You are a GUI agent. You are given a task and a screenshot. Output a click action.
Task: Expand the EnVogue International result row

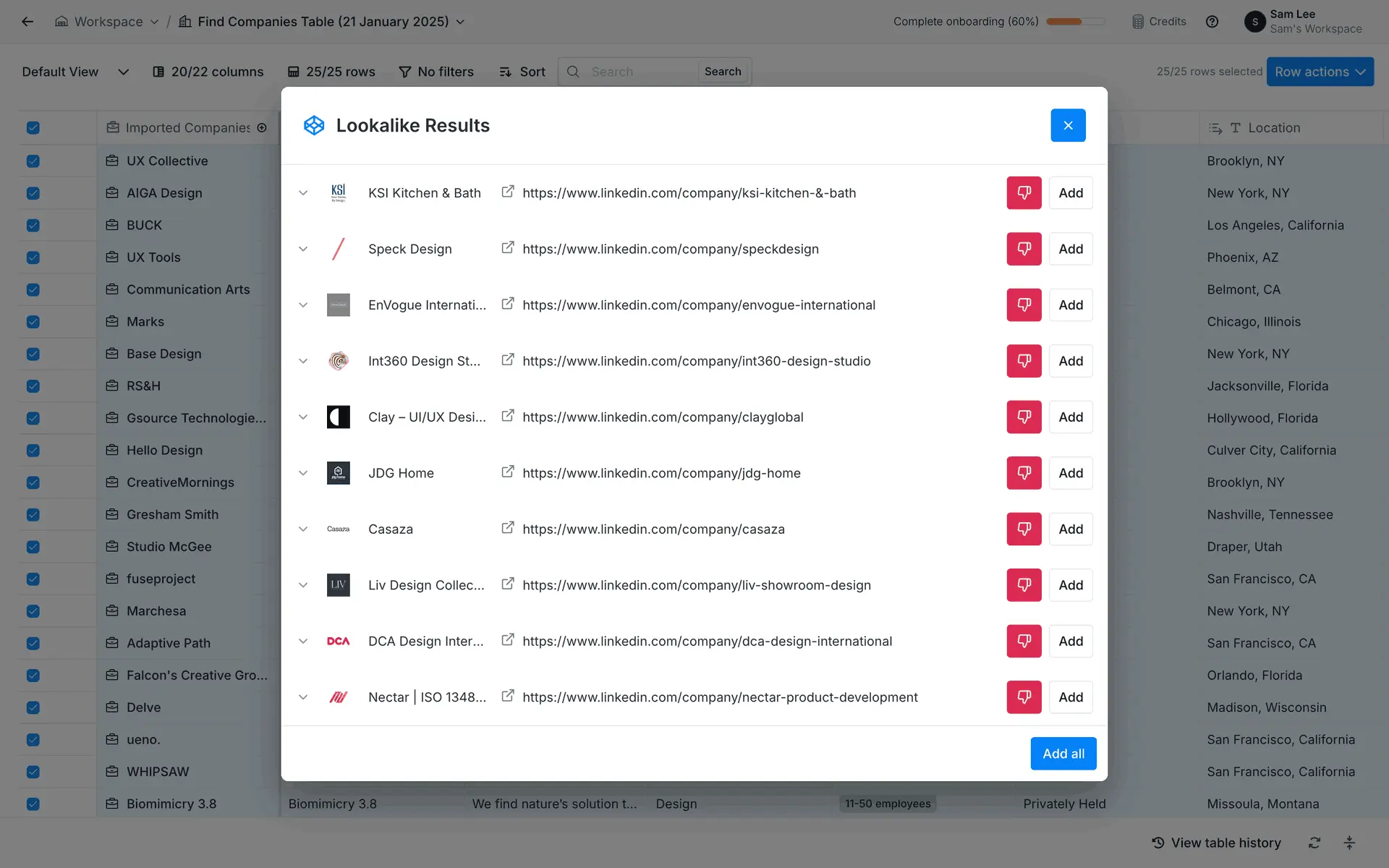(303, 305)
